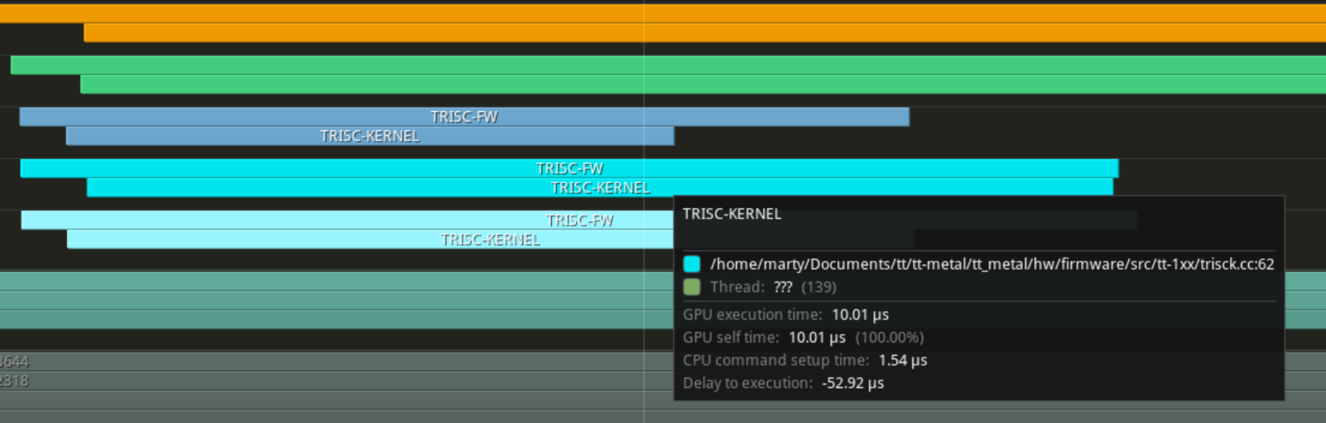Viewport: 1326px width, 423px height.
Task: Click the green swatch next to Thread
Action: click(692, 287)
